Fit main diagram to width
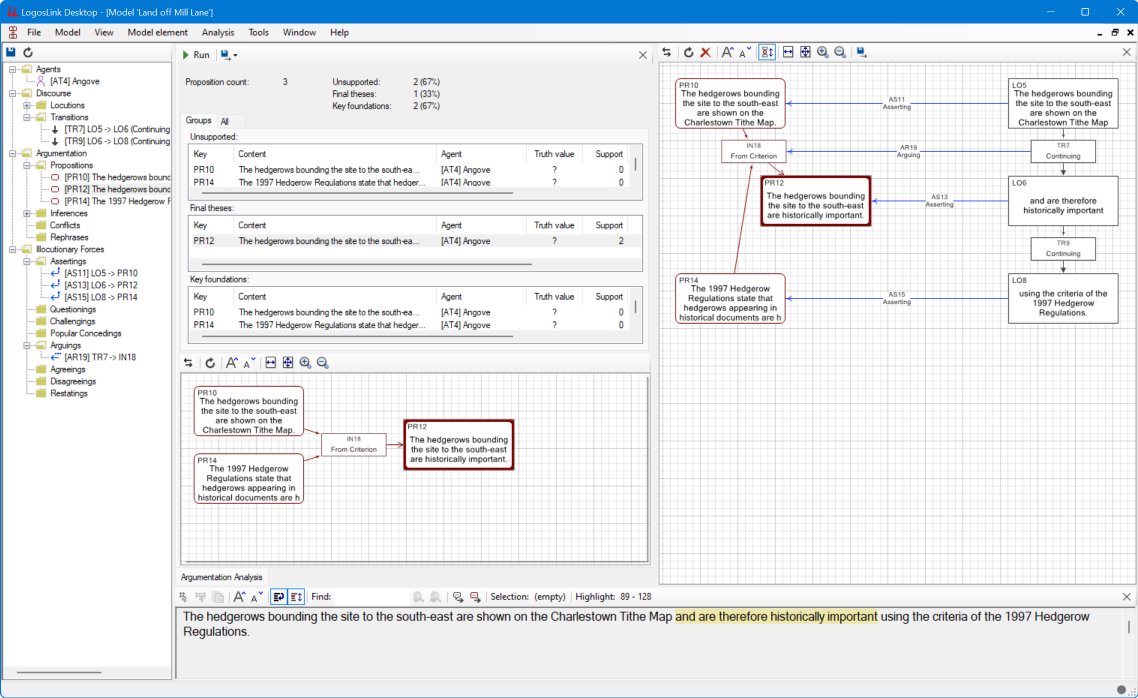This screenshot has height=698, width=1138. point(788,52)
